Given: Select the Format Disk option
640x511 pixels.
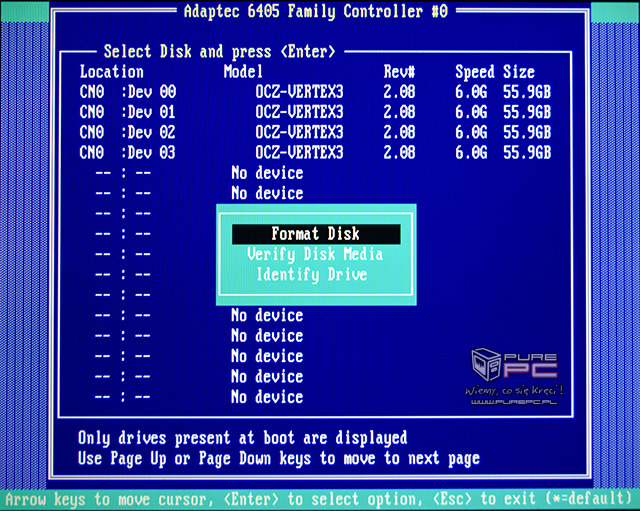Looking at the screenshot, I should [x=316, y=234].
